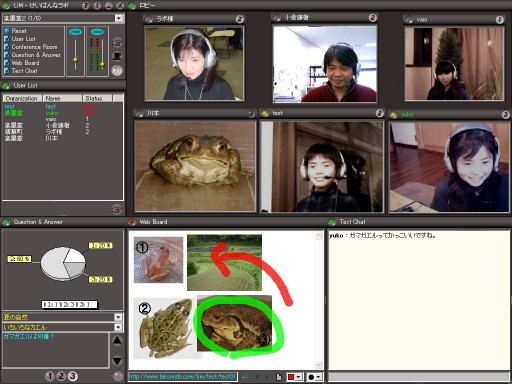Select answer button 2 in Question & Answer
The width and height of the screenshot is (512, 384).
point(61,376)
